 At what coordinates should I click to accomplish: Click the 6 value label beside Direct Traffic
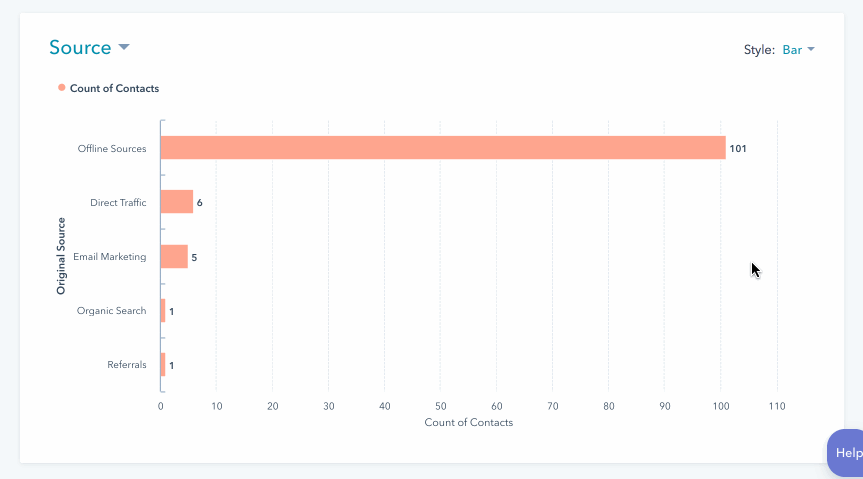point(200,203)
